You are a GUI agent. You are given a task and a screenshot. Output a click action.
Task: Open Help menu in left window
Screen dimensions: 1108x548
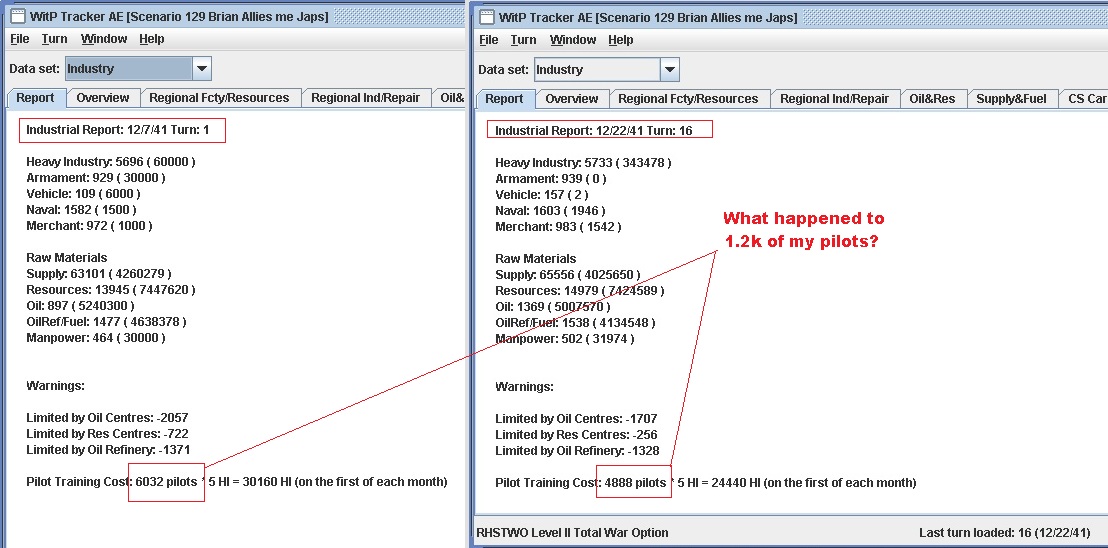coord(151,39)
